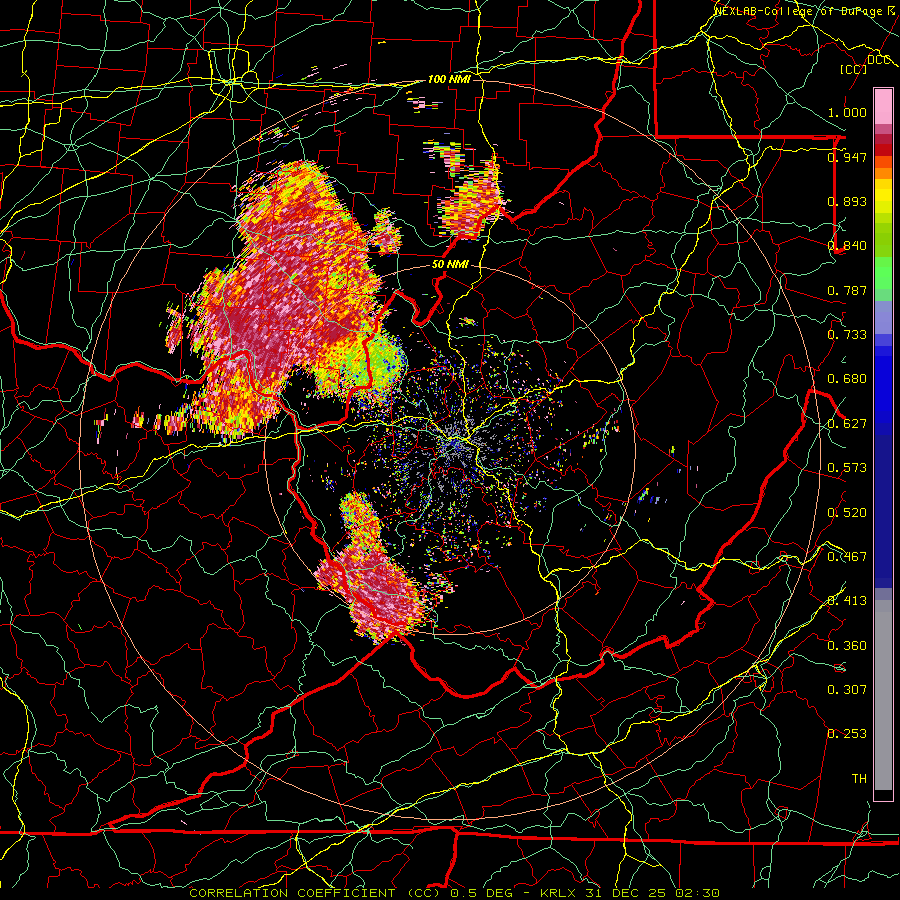Click the 0.573 scale value

click(x=847, y=467)
